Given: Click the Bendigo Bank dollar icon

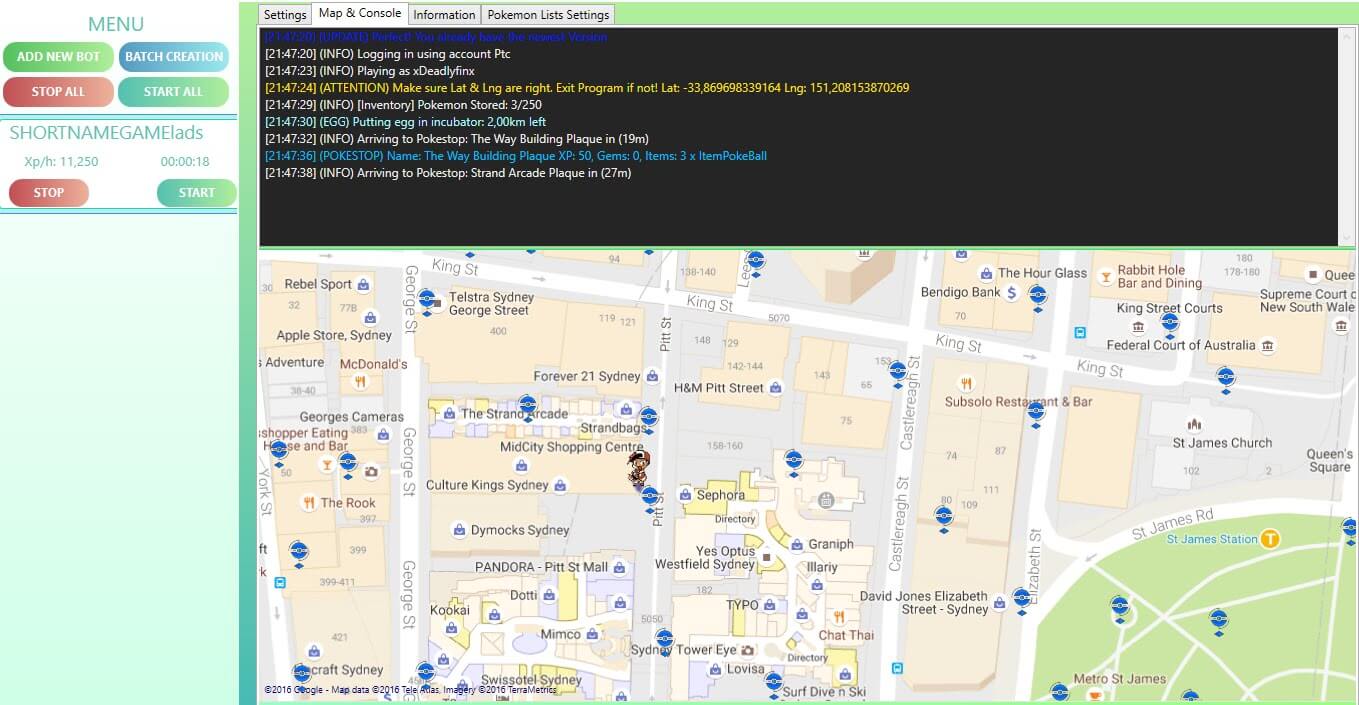Looking at the screenshot, I should coord(1012,293).
